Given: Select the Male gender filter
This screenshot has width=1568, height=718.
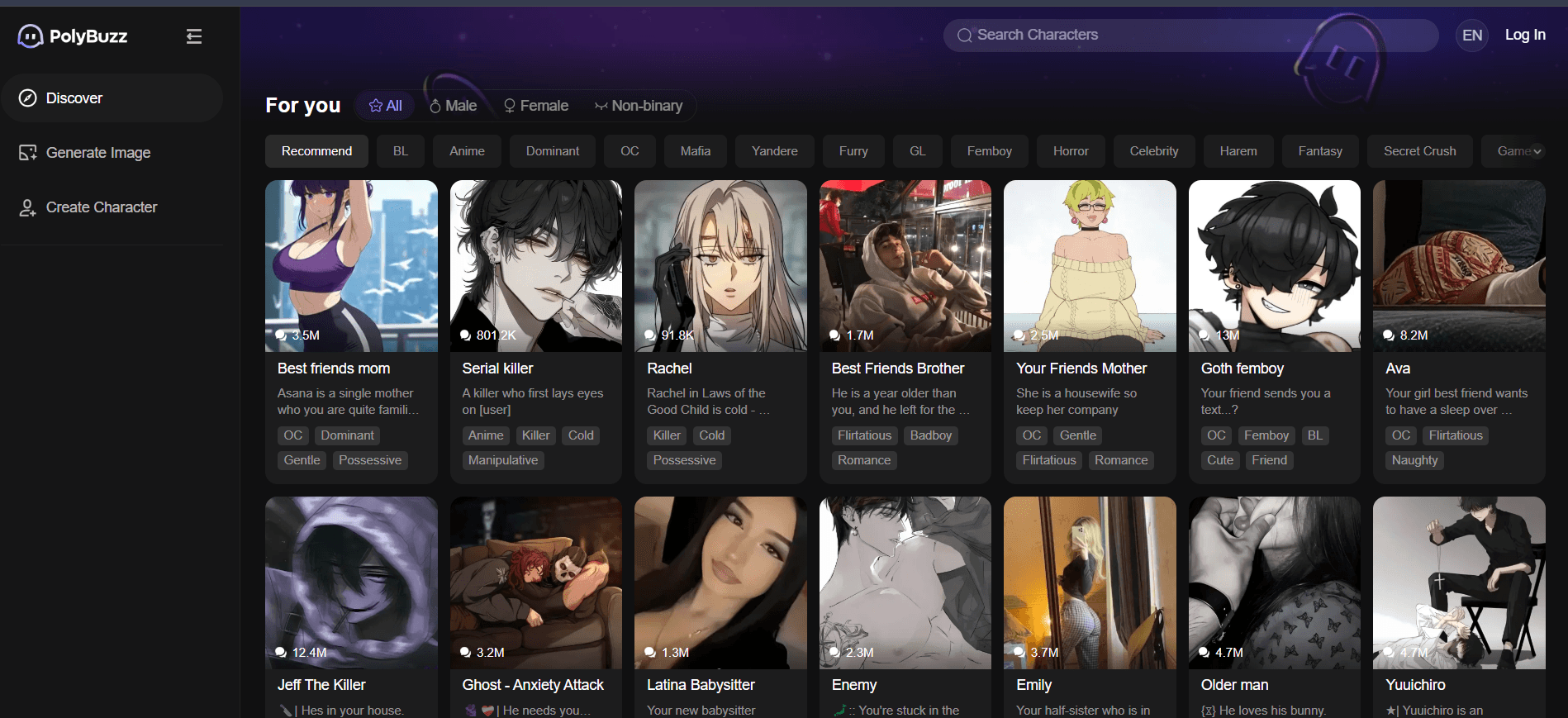Looking at the screenshot, I should pyautogui.click(x=454, y=106).
